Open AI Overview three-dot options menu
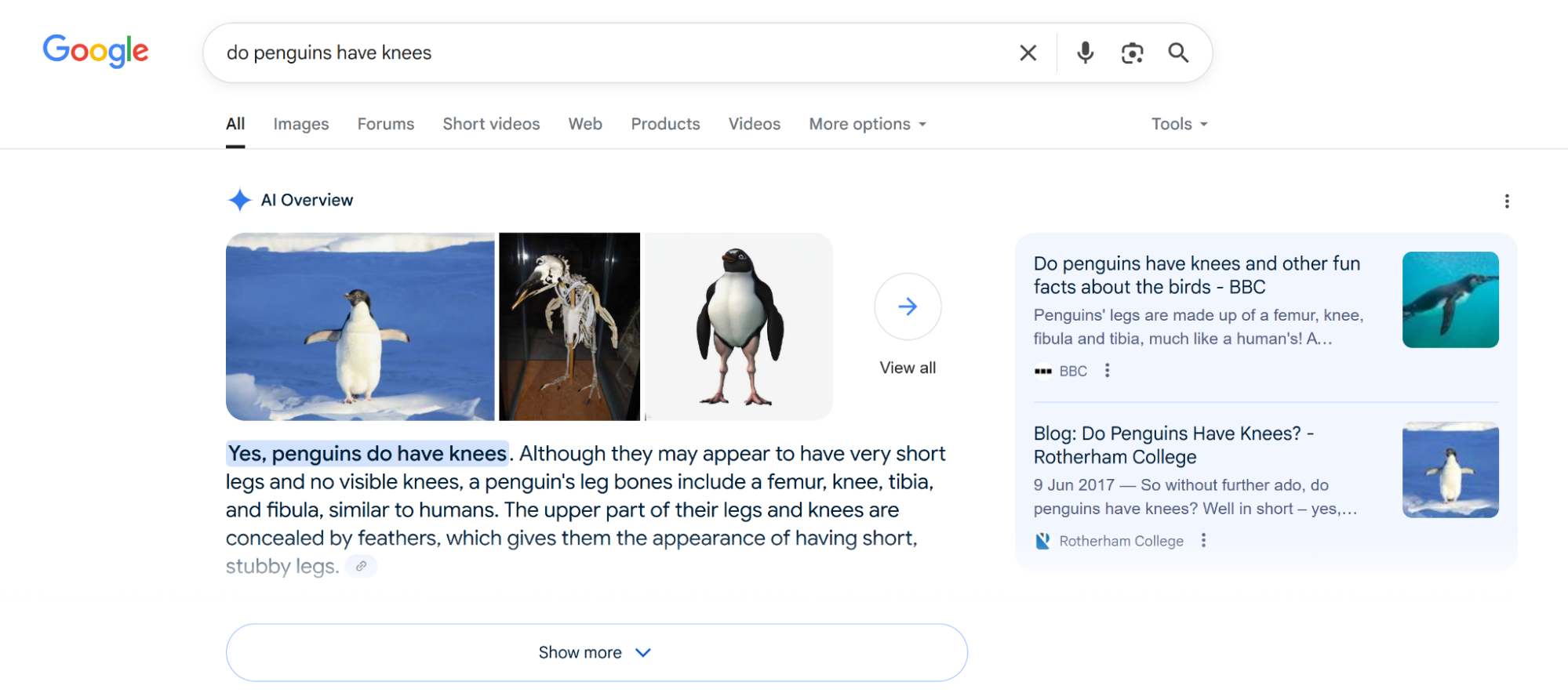This screenshot has width=1568, height=700. pyautogui.click(x=1507, y=201)
